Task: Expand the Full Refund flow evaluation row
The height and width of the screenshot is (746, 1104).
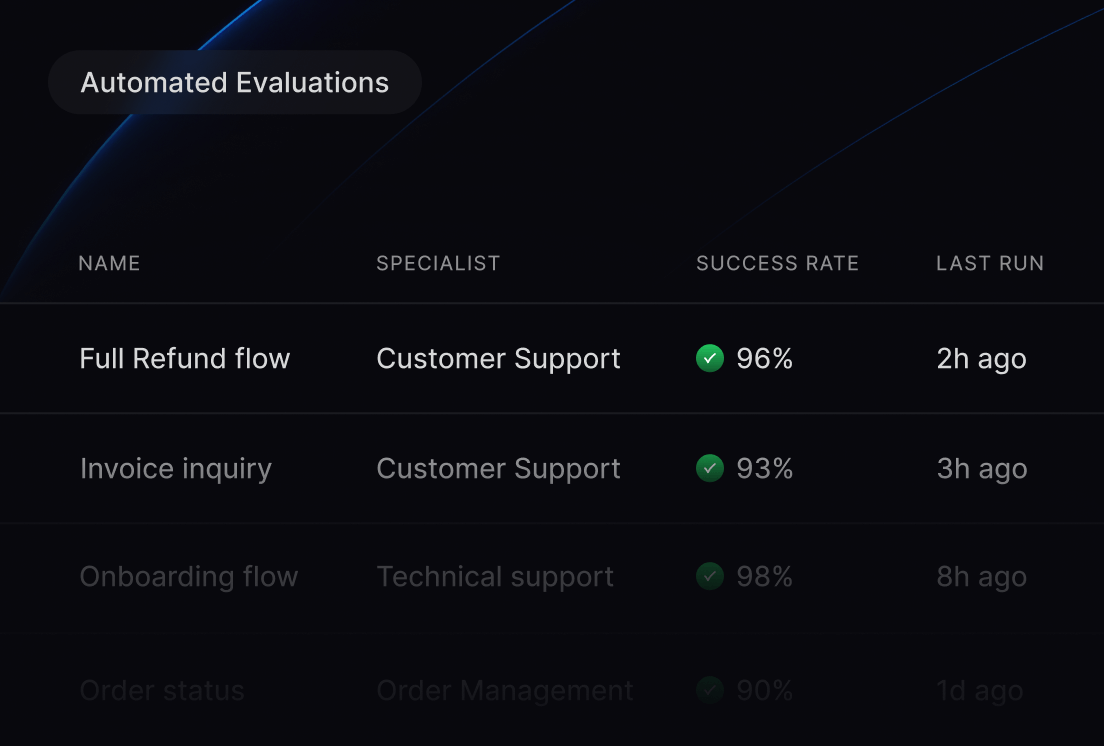Action: coord(184,358)
